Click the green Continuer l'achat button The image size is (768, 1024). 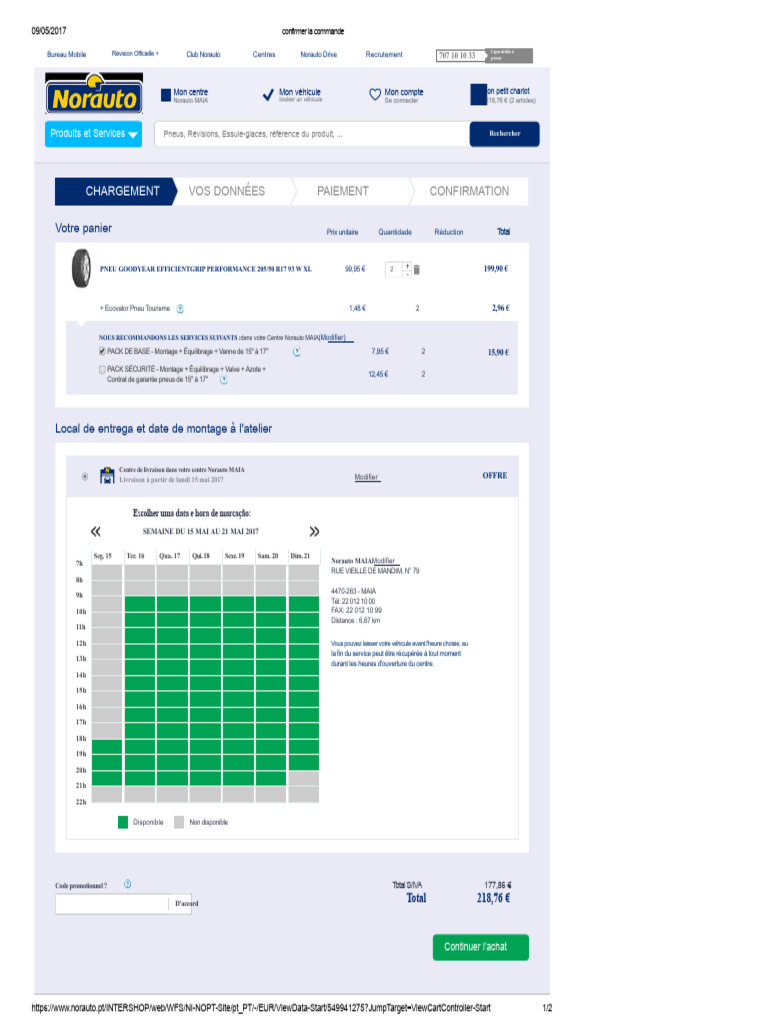coord(481,947)
